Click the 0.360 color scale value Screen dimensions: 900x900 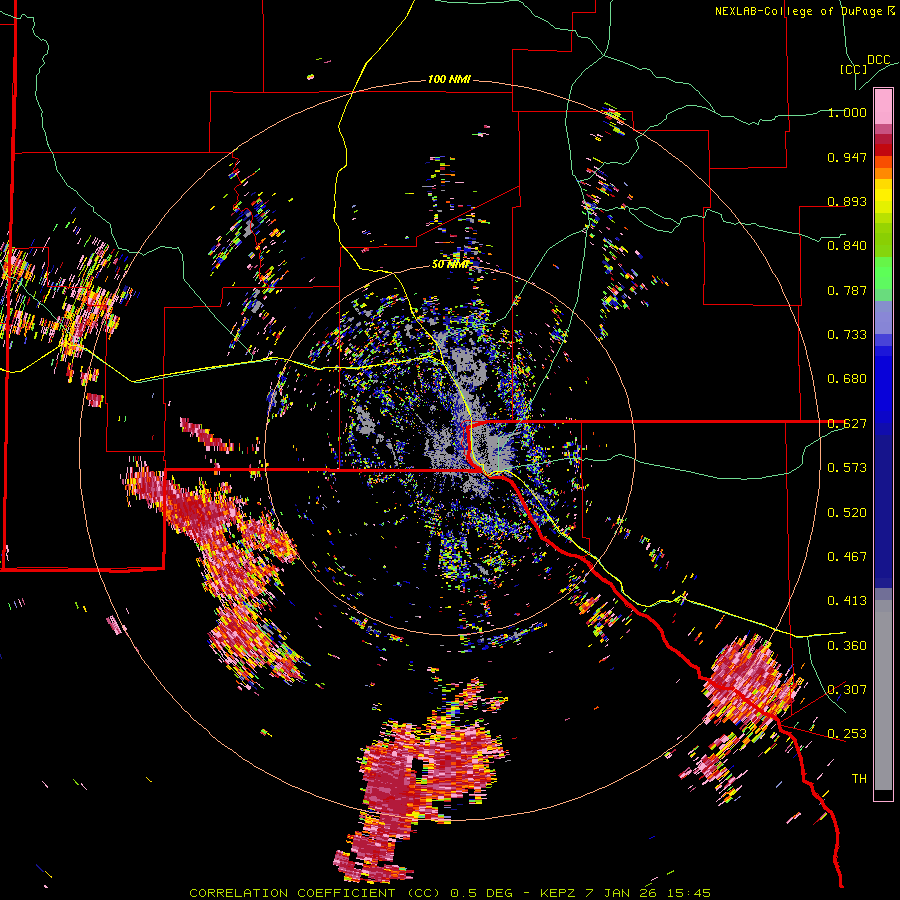pos(847,646)
